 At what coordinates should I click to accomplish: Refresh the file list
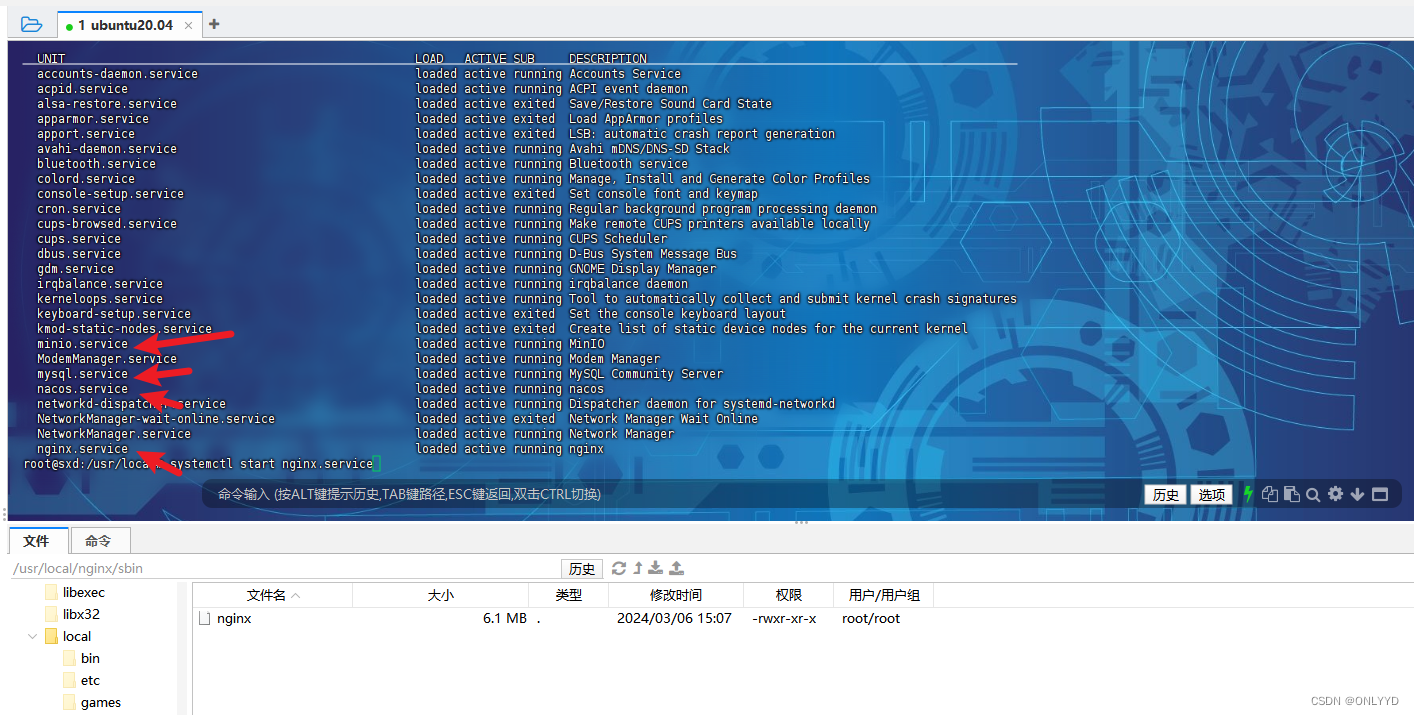619,568
